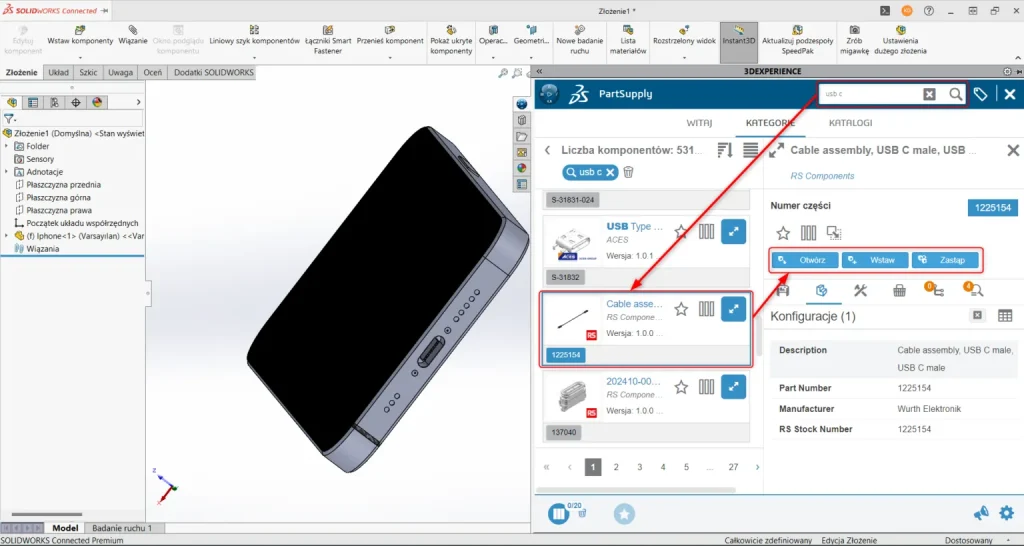Open PropertyManager tab icon
The height and width of the screenshot is (546, 1024).
[x=33, y=102]
